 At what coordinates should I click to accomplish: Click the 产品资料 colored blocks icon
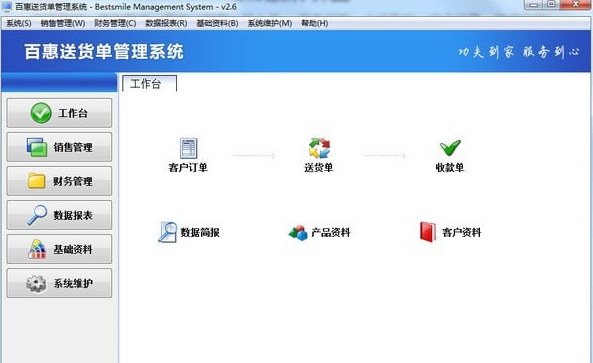coord(298,233)
